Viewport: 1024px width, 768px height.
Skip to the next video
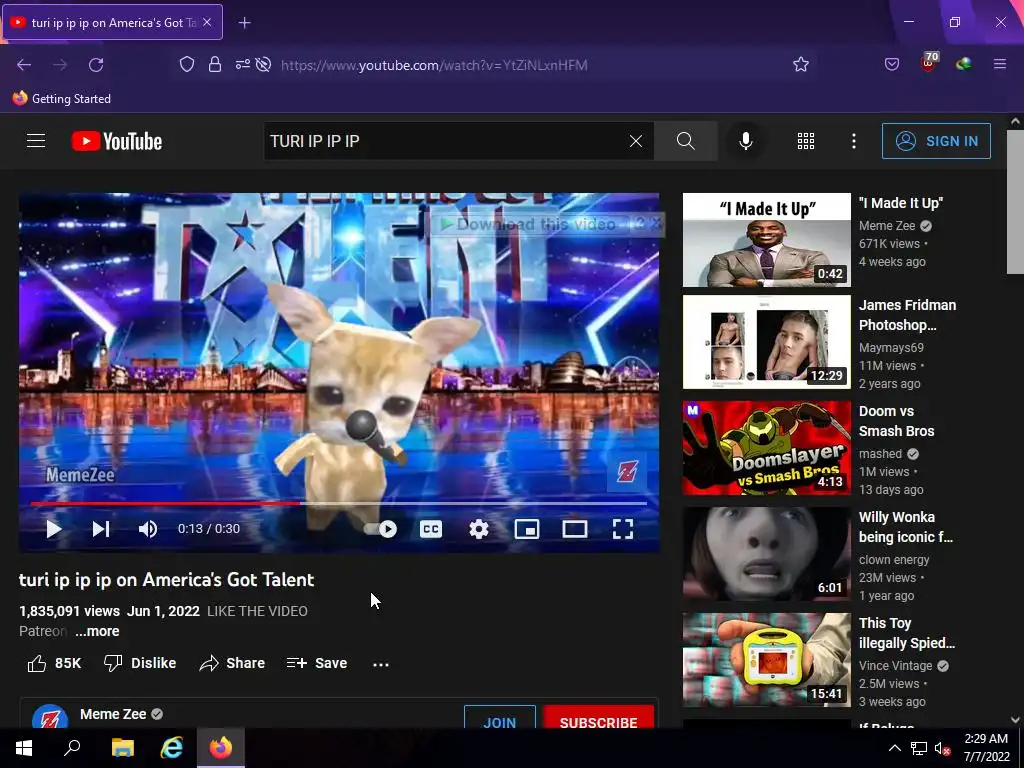tap(101, 529)
